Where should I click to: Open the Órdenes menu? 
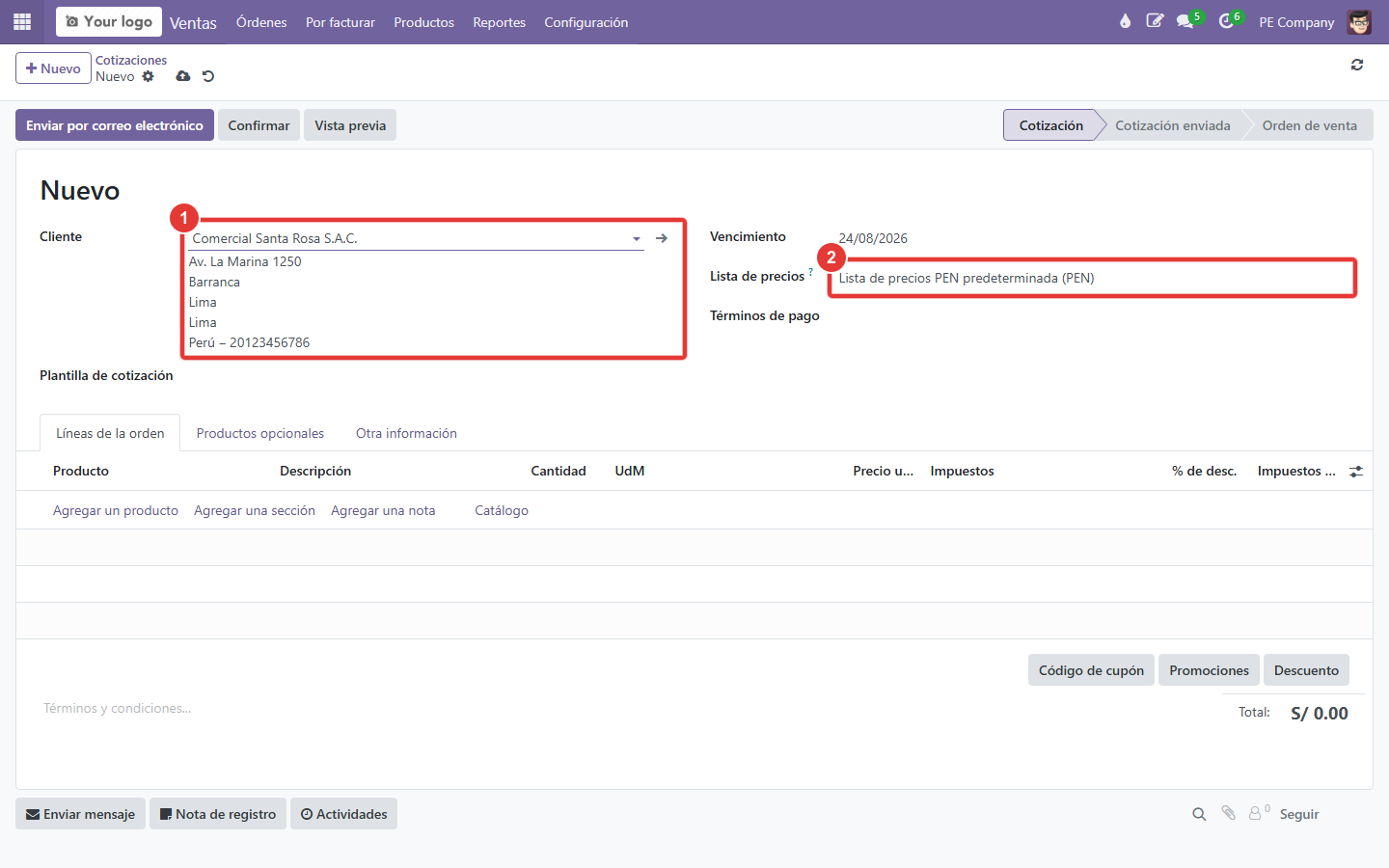pos(261,22)
